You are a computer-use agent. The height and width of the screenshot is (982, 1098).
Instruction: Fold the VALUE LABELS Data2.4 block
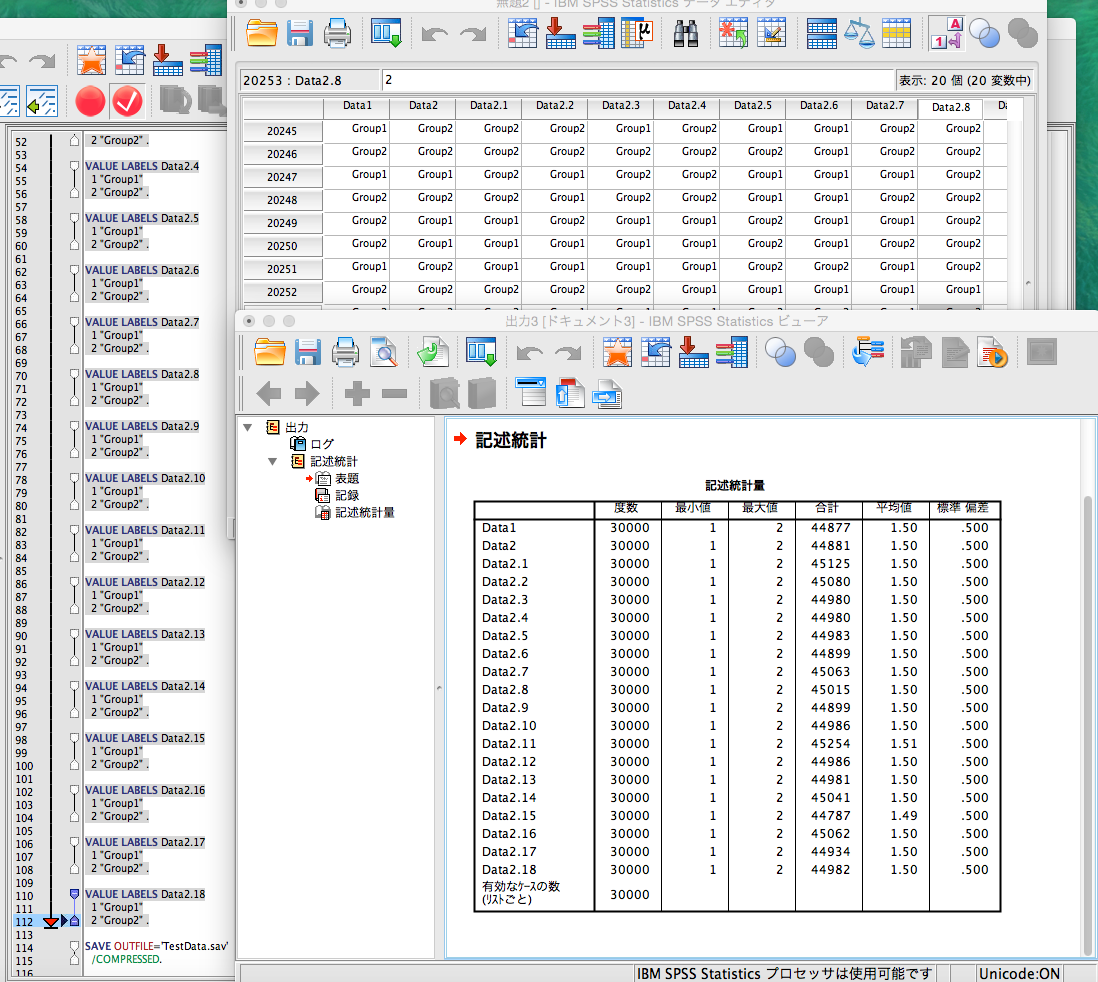tap(74, 166)
